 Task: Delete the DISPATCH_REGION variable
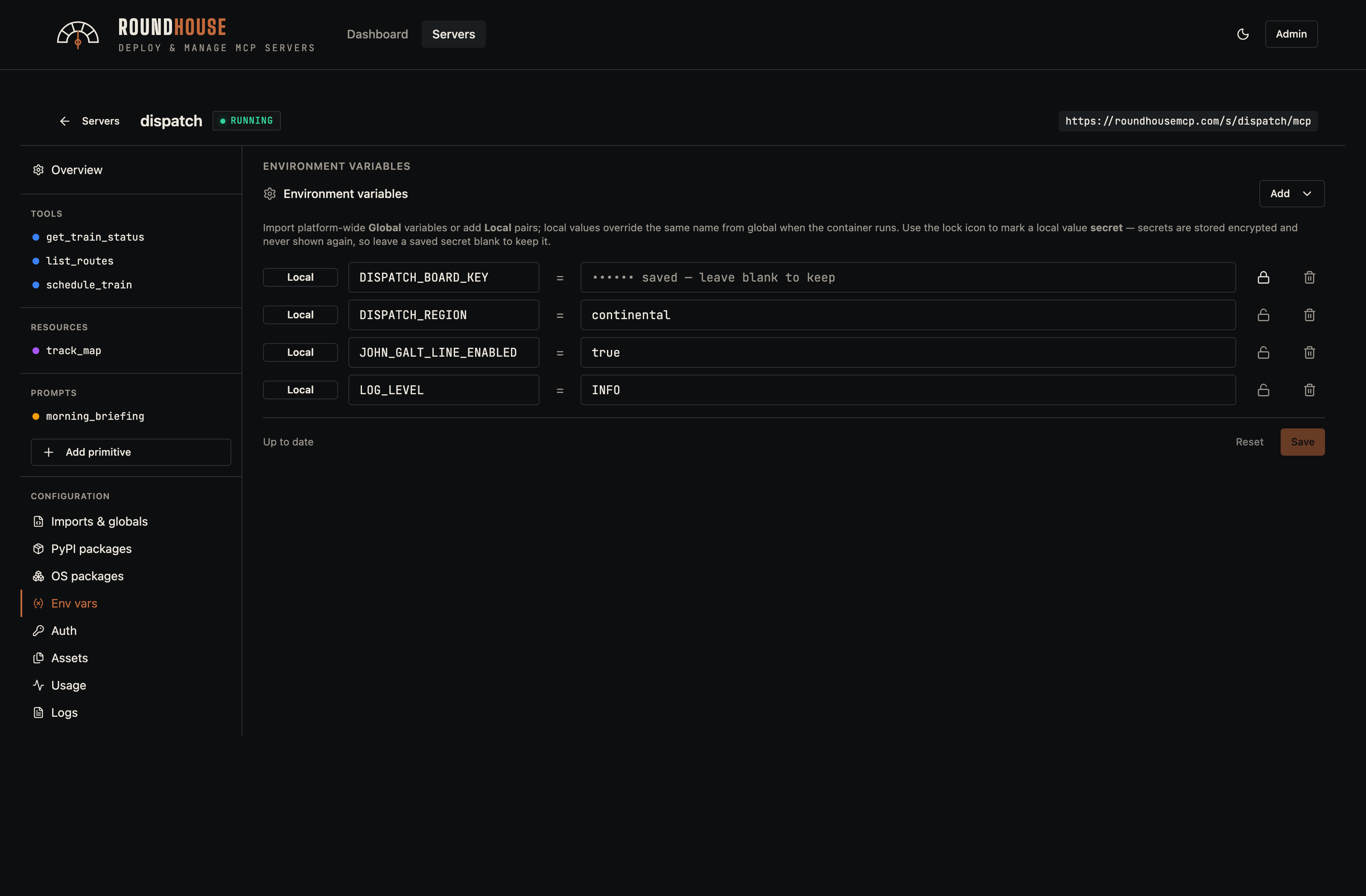click(x=1309, y=315)
